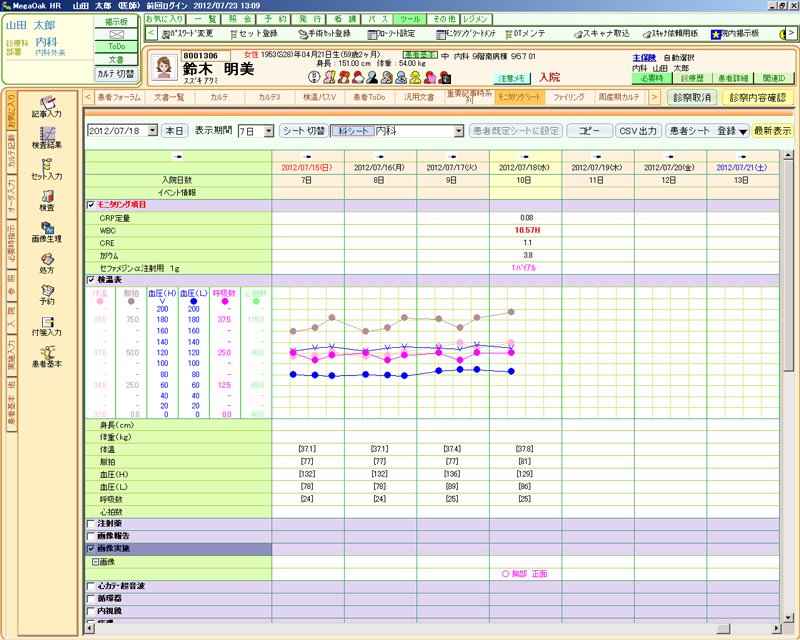Click the patient ID field 8001306
The height and width of the screenshot is (640, 800).
[x=206, y=56]
